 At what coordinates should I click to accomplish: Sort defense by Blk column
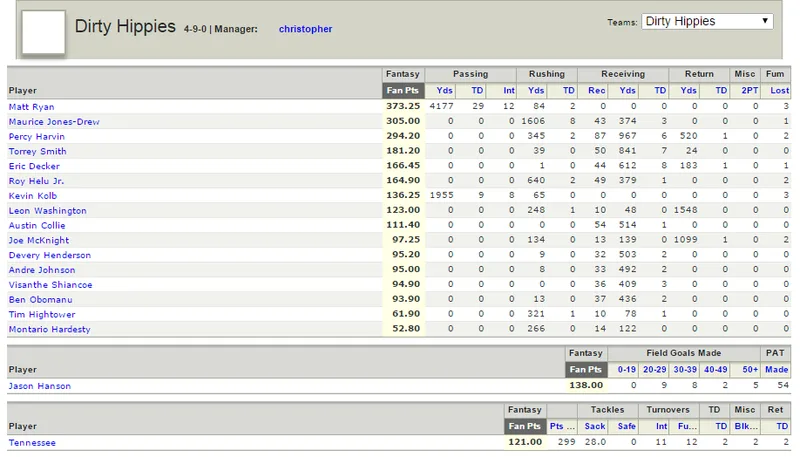tap(746, 426)
